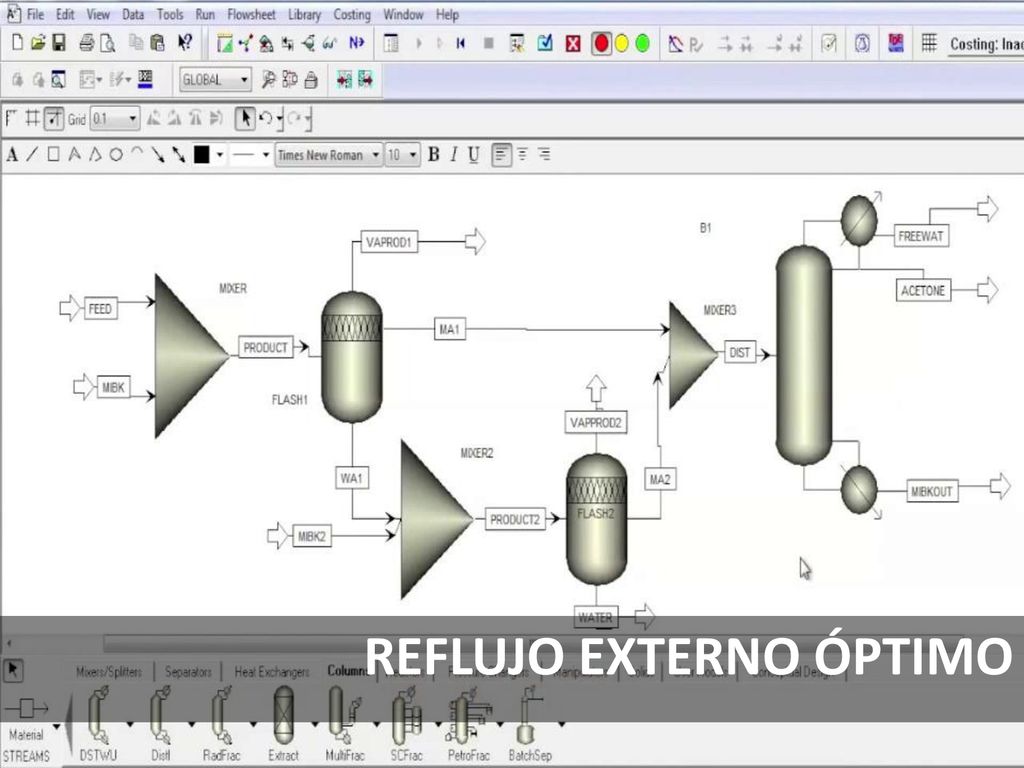Image resolution: width=1024 pixels, height=768 pixels.
Task: Click the Print icon
Action: 86,43
